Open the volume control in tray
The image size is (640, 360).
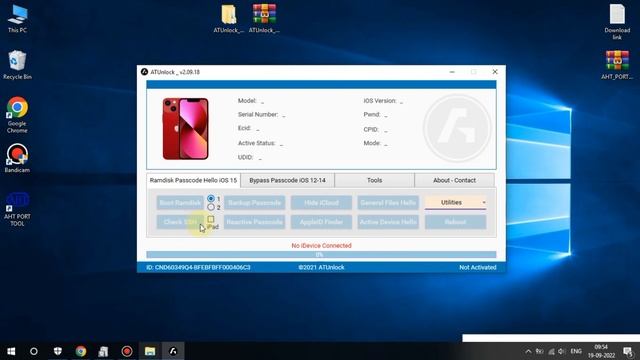562,351
